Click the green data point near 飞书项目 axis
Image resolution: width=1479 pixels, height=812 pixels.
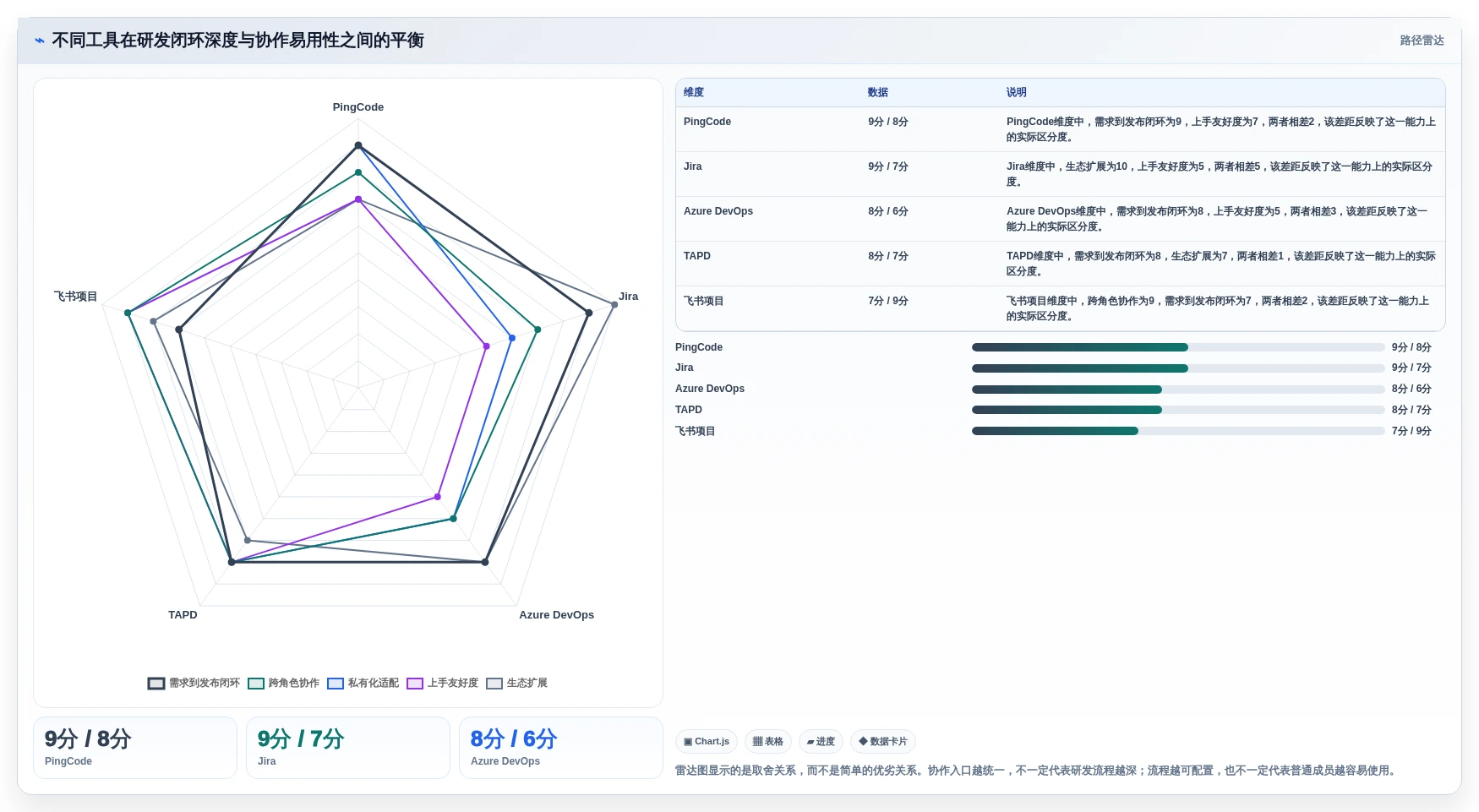128,313
